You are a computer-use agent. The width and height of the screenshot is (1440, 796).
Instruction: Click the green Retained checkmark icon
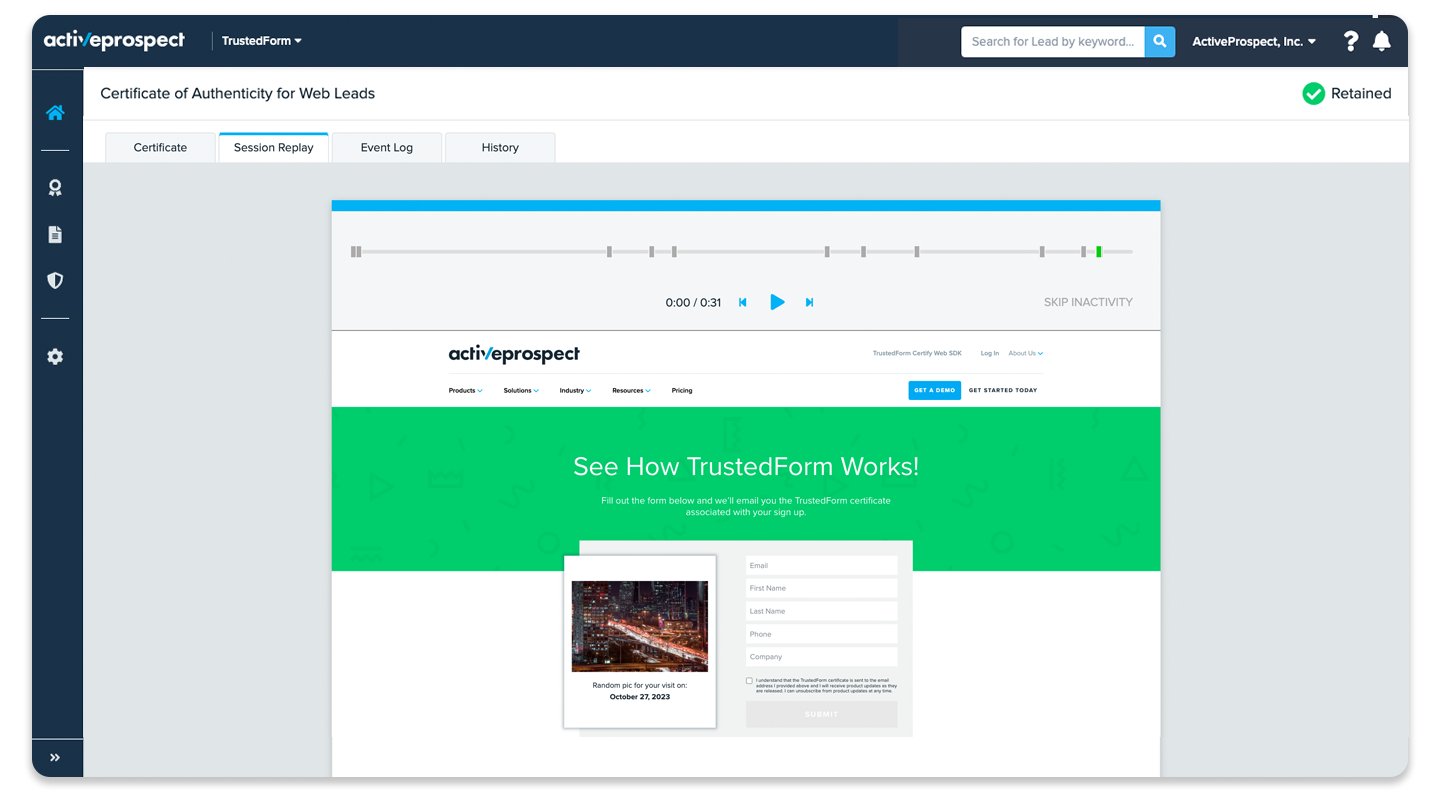tap(1313, 94)
